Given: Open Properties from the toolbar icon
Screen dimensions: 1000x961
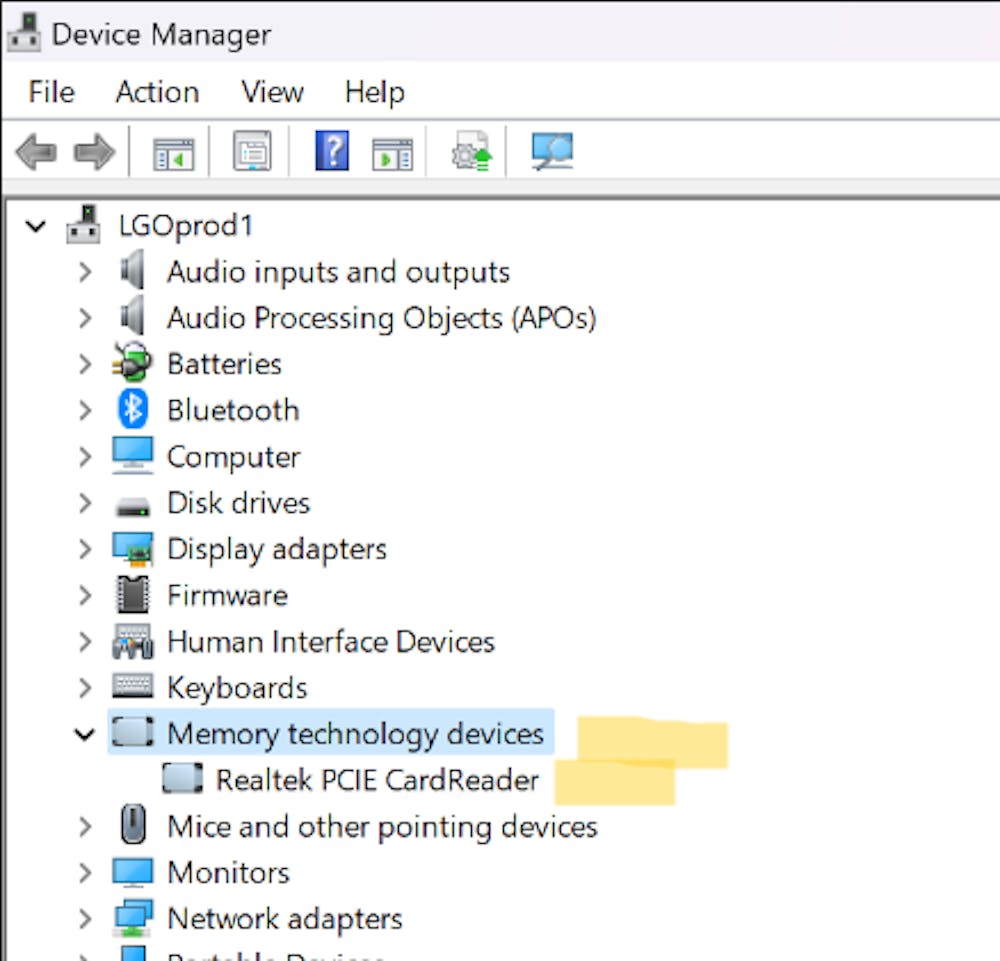Looking at the screenshot, I should coord(252,153).
